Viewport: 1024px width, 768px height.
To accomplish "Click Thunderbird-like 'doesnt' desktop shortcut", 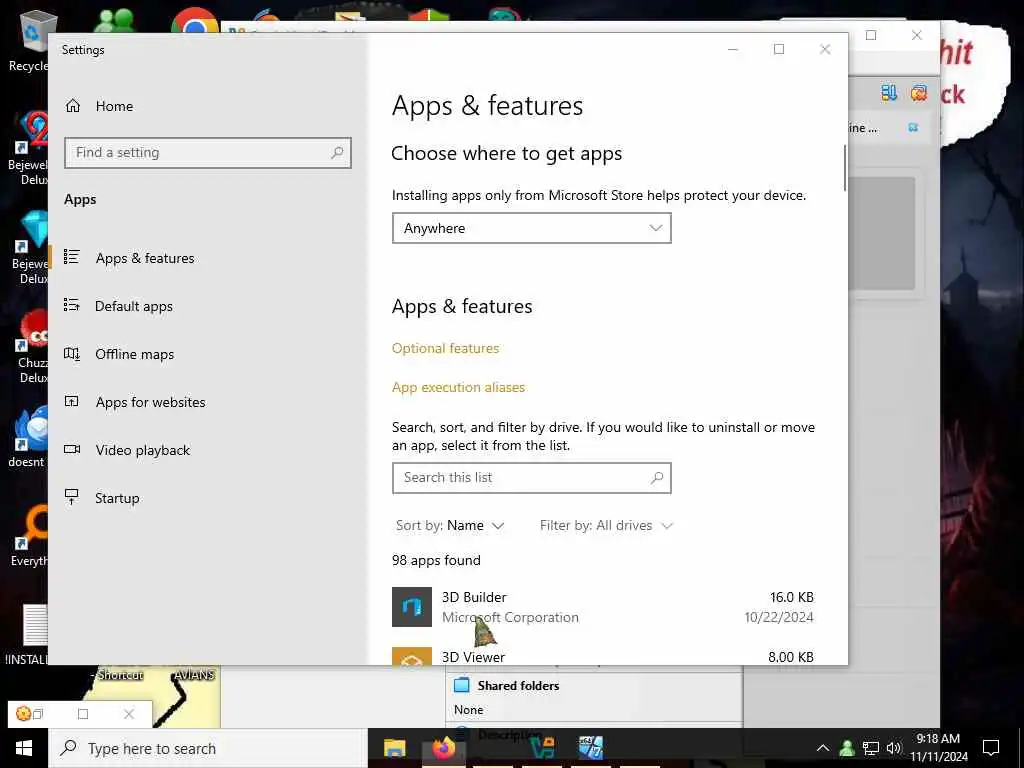I will point(27,436).
